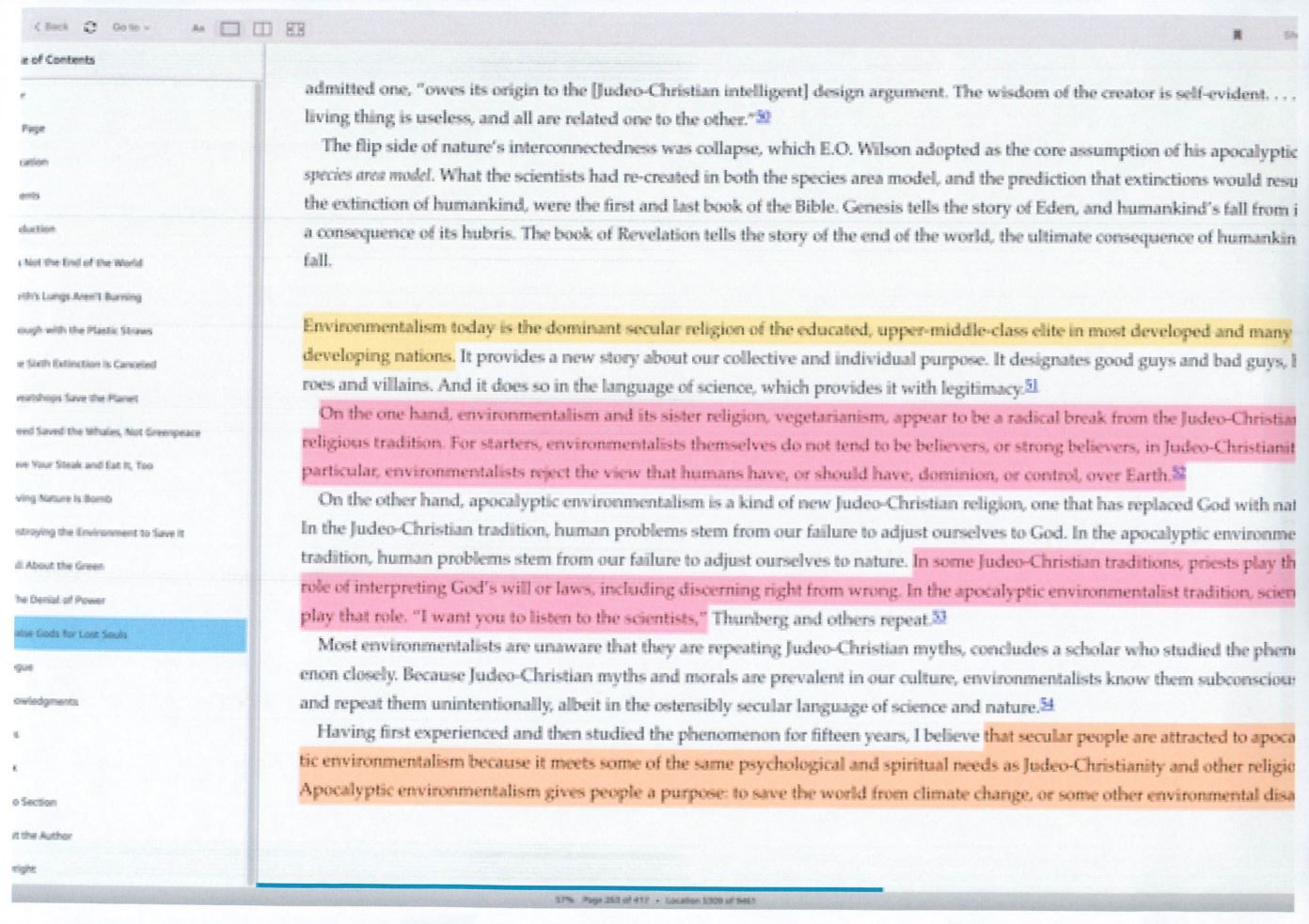Open Have Your Steak and Eat It, Too
Screen dimensions: 1309x924
pyautogui.click(x=85, y=465)
